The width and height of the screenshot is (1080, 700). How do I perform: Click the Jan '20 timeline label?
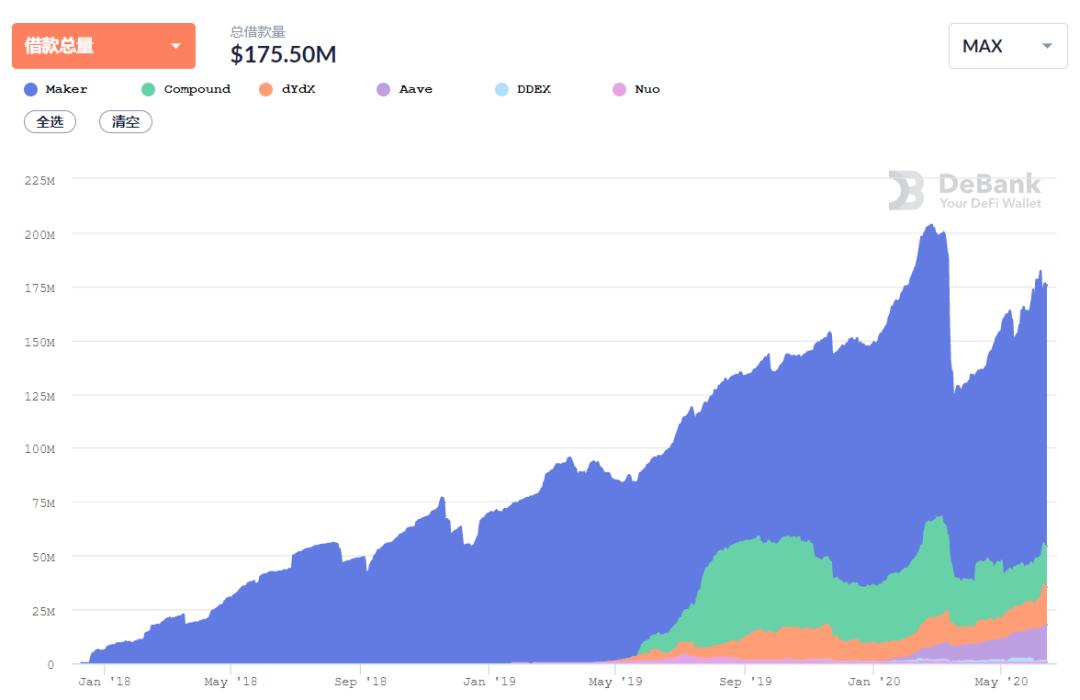point(873,681)
